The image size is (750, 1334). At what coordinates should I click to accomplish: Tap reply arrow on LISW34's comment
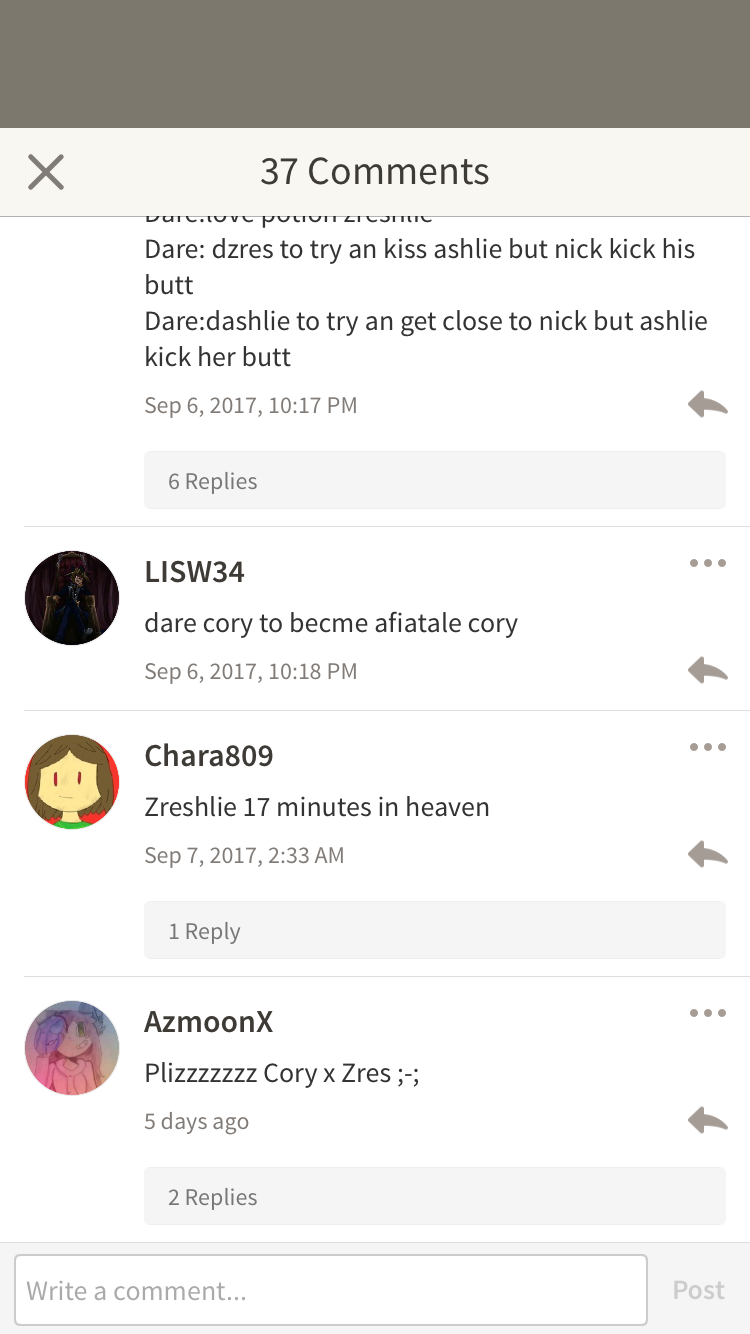point(707,671)
